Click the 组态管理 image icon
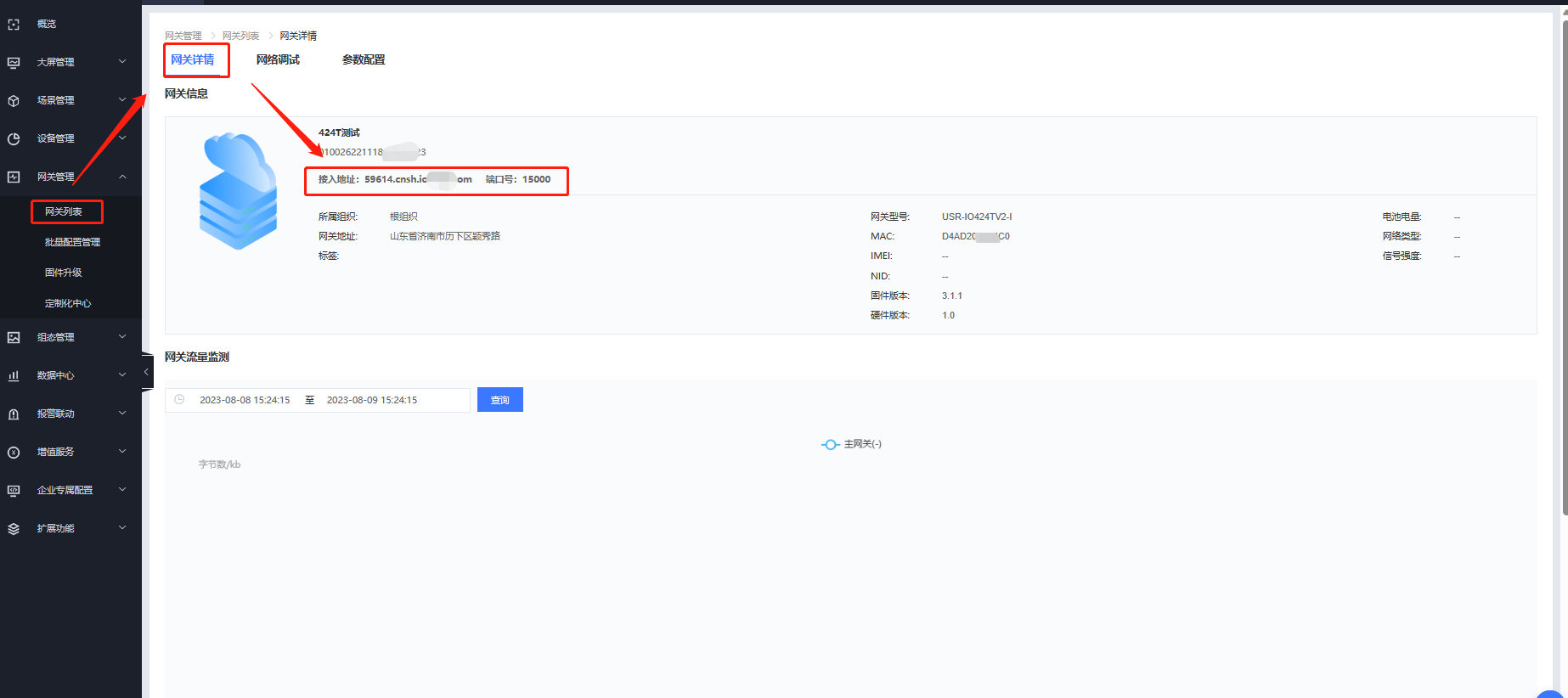The width and height of the screenshot is (1568, 698). pyautogui.click(x=14, y=337)
